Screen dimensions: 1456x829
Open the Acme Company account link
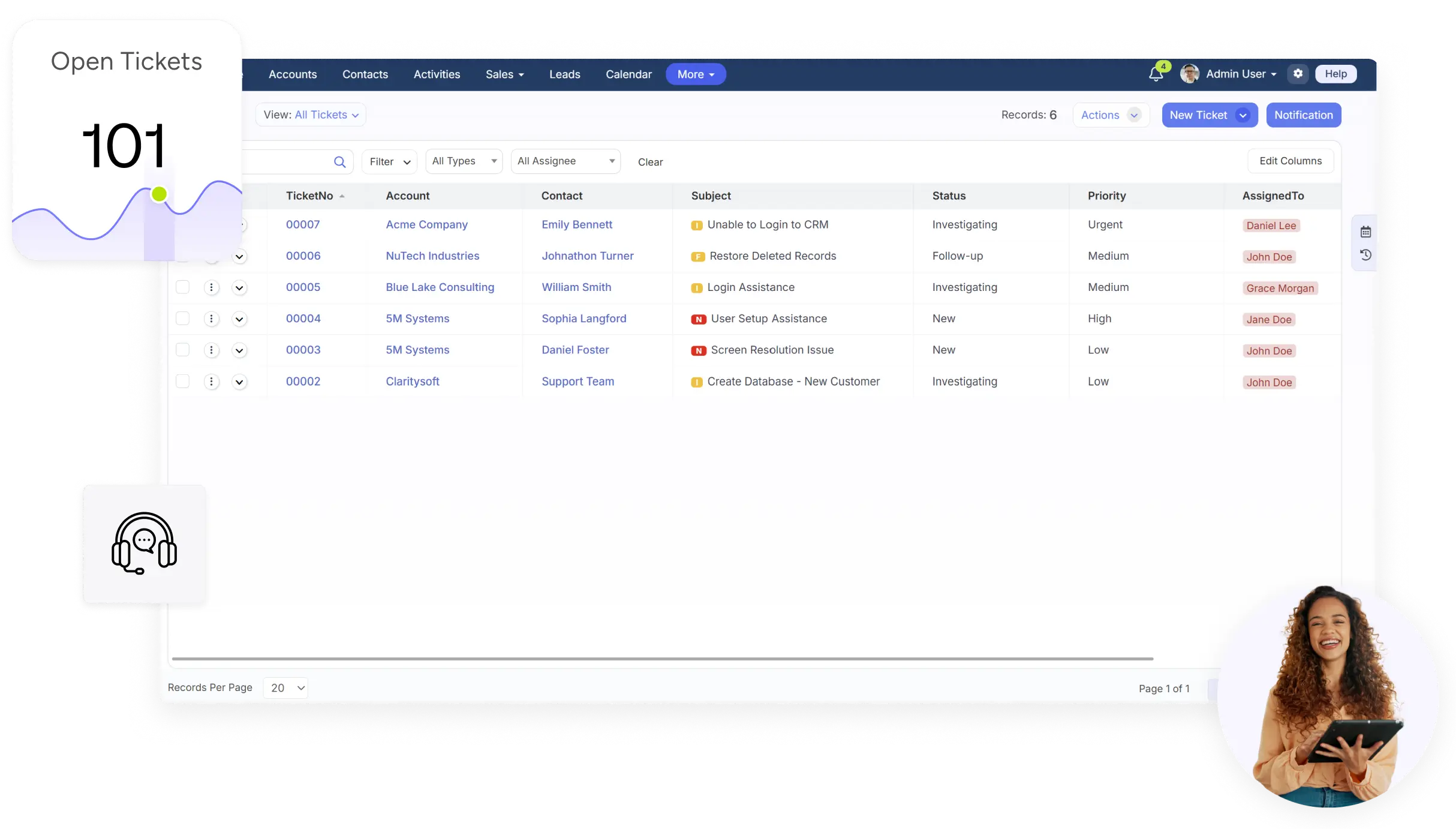(x=426, y=224)
